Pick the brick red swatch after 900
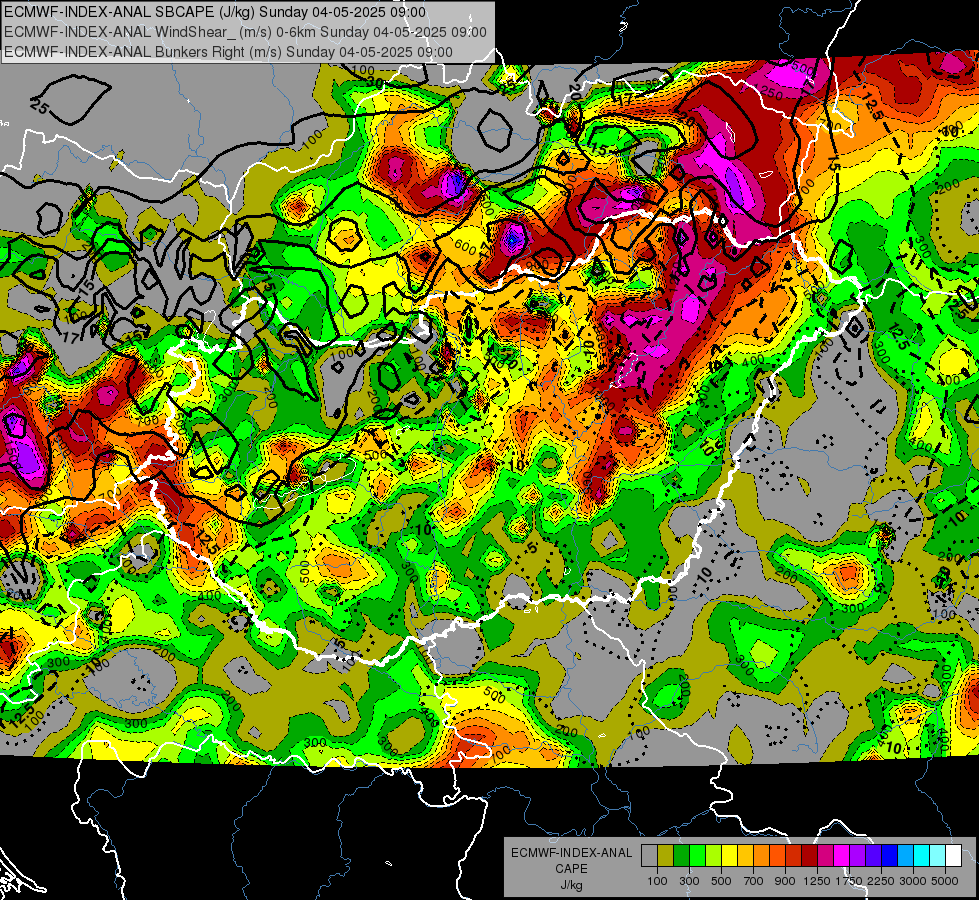979x900 pixels. (x=794, y=856)
